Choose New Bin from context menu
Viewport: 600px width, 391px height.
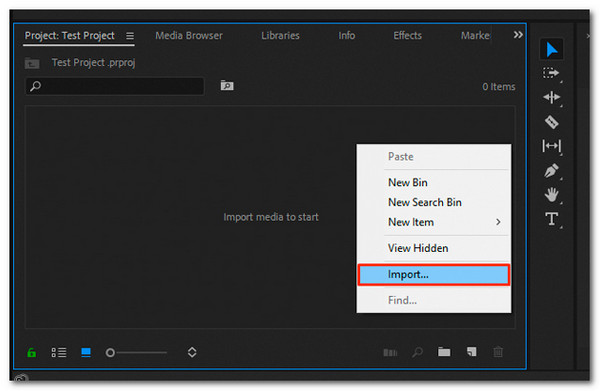[x=434, y=182]
